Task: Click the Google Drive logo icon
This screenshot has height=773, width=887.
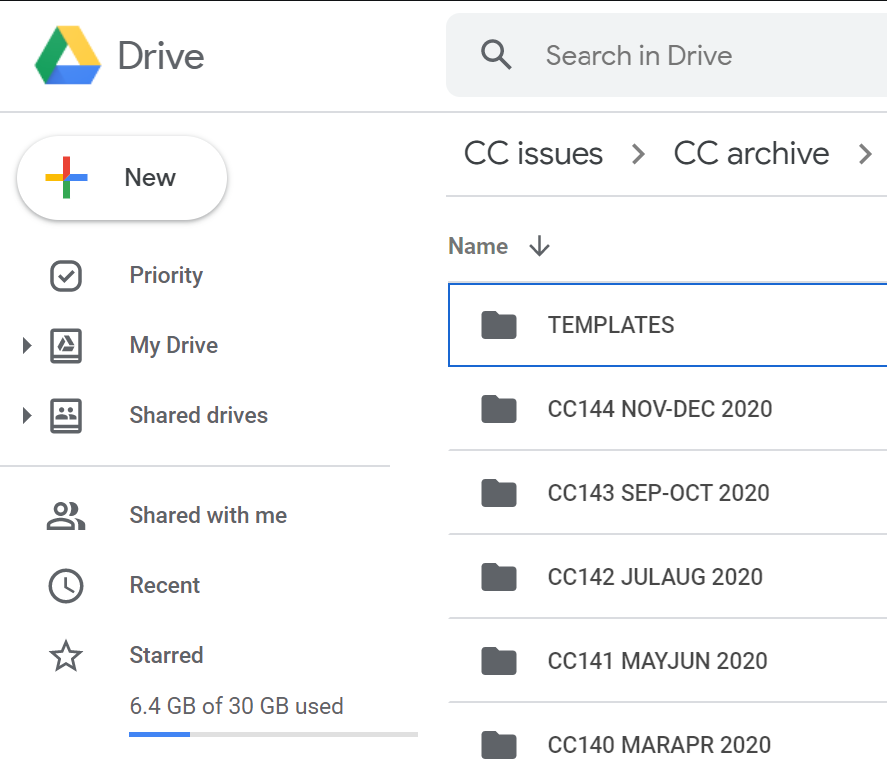Action: pyautogui.click(x=68, y=56)
